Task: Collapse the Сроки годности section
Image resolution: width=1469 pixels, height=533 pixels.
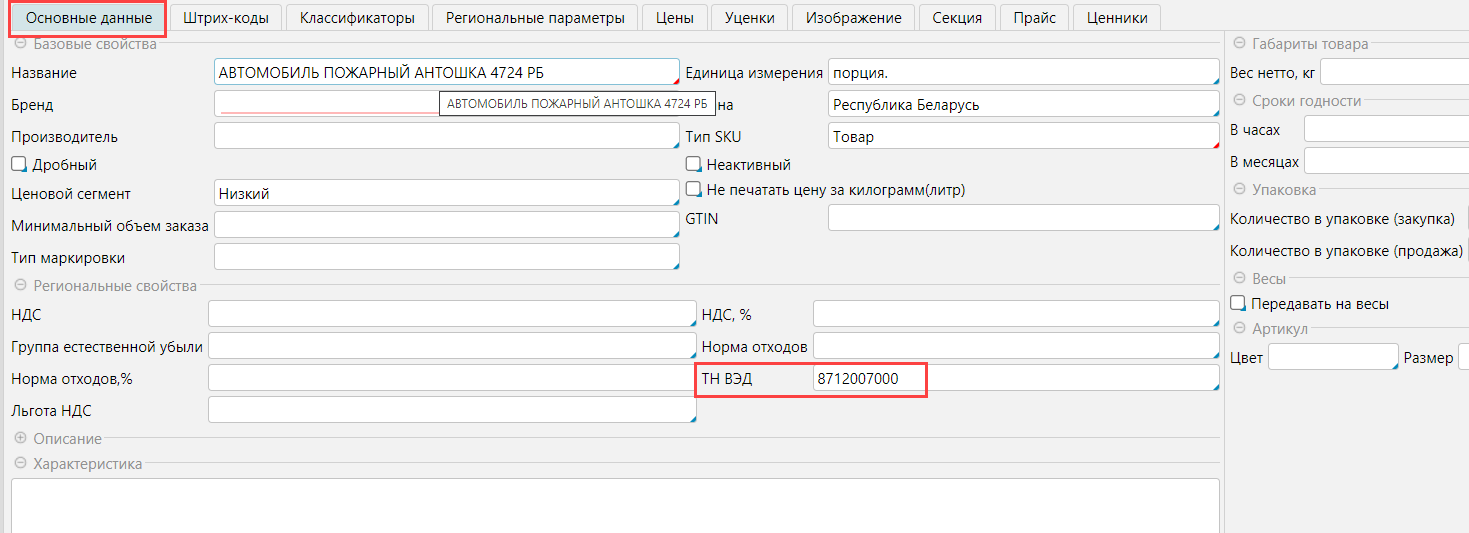Action: (x=1239, y=101)
